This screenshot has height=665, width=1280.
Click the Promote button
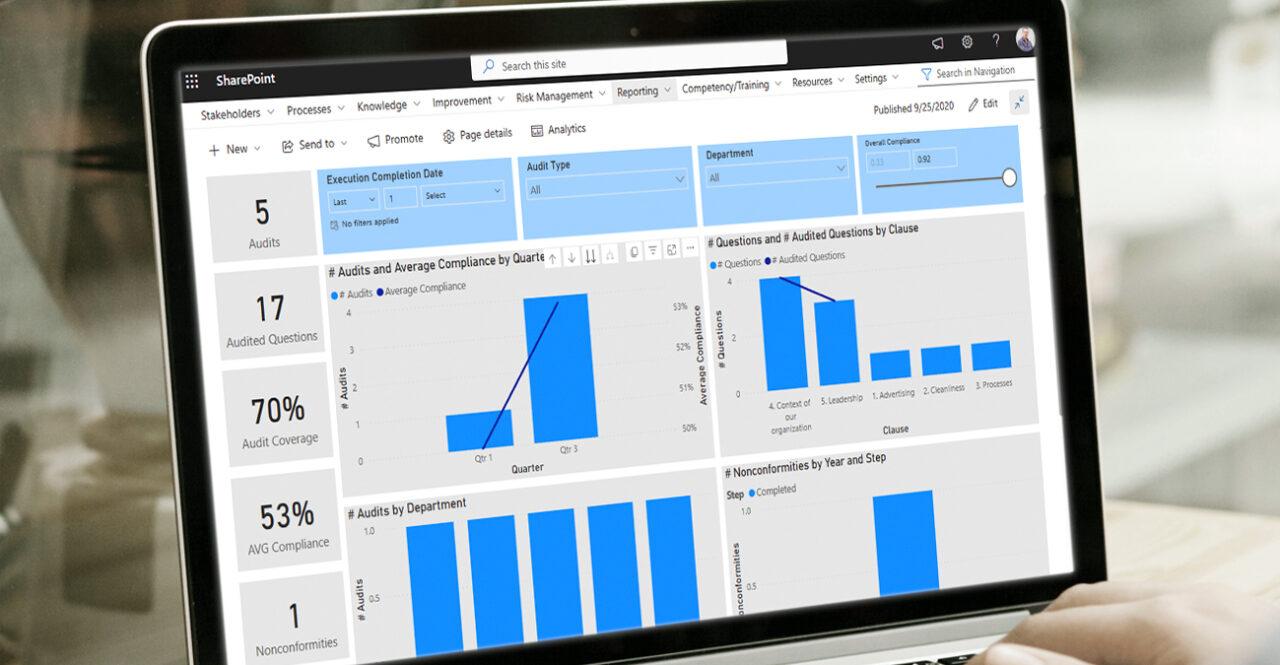coord(395,138)
